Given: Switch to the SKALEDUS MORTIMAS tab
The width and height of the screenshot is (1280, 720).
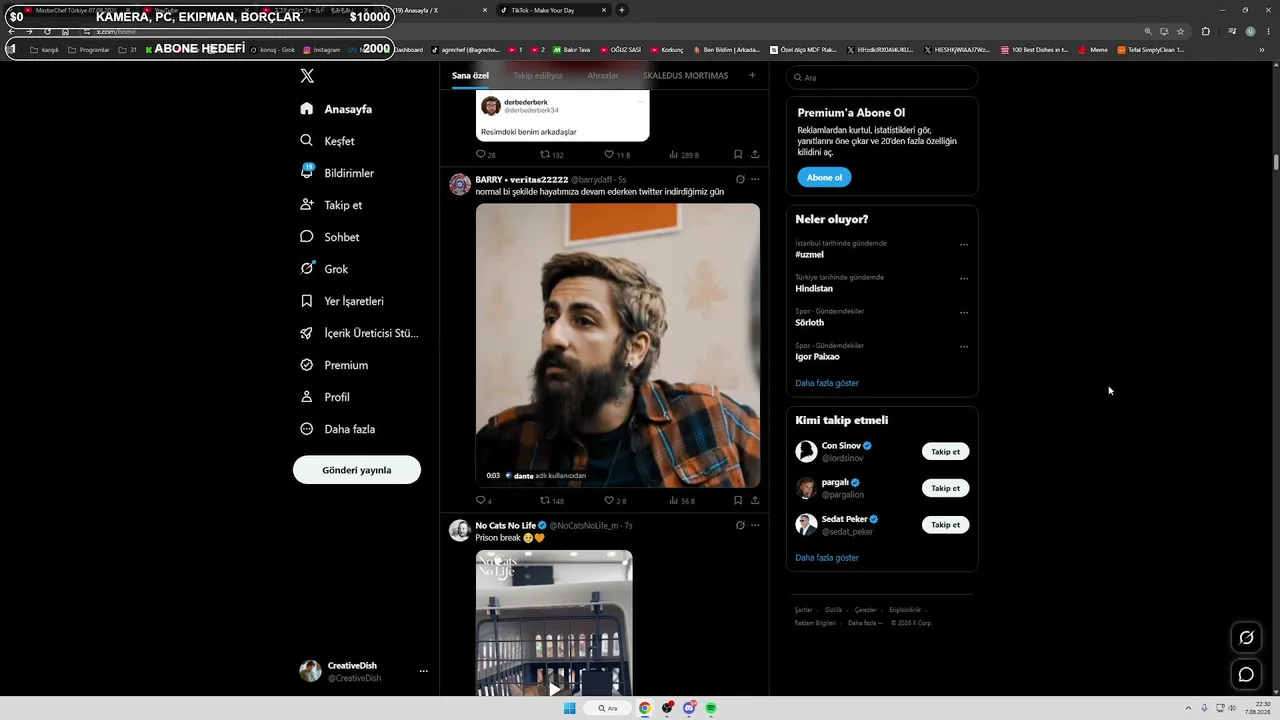Looking at the screenshot, I should tap(685, 76).
